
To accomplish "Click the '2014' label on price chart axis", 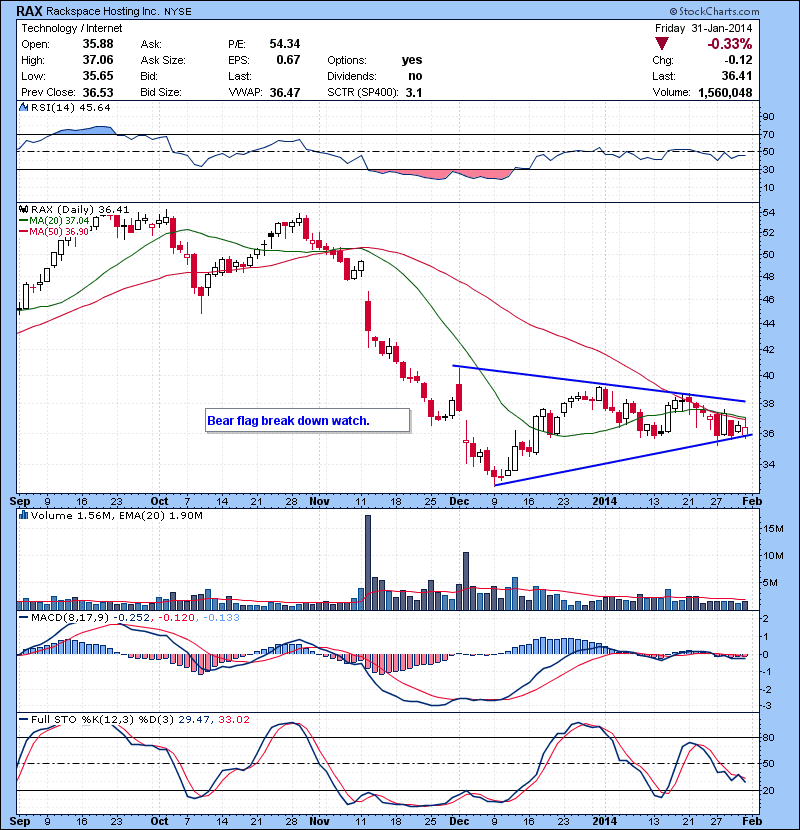I will pos(605,501).
